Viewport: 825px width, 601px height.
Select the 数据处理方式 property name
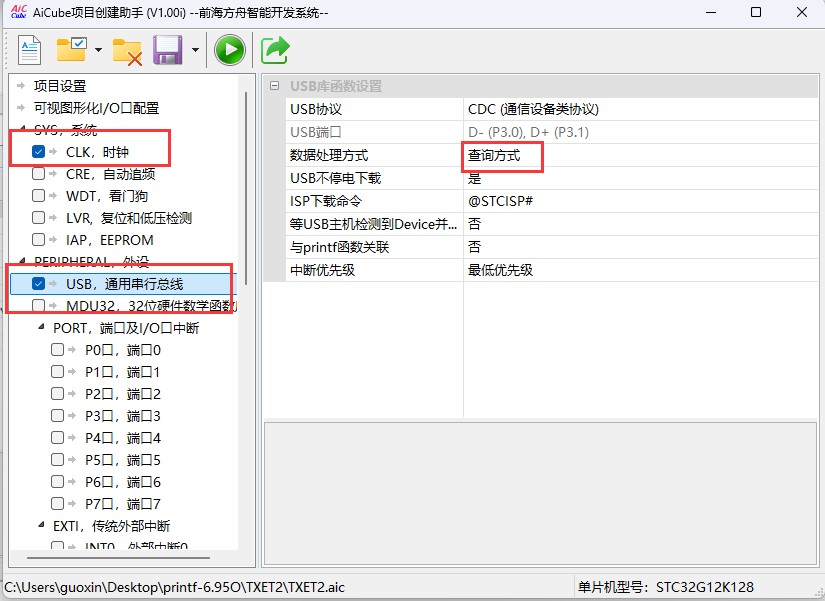coord(329,155)
